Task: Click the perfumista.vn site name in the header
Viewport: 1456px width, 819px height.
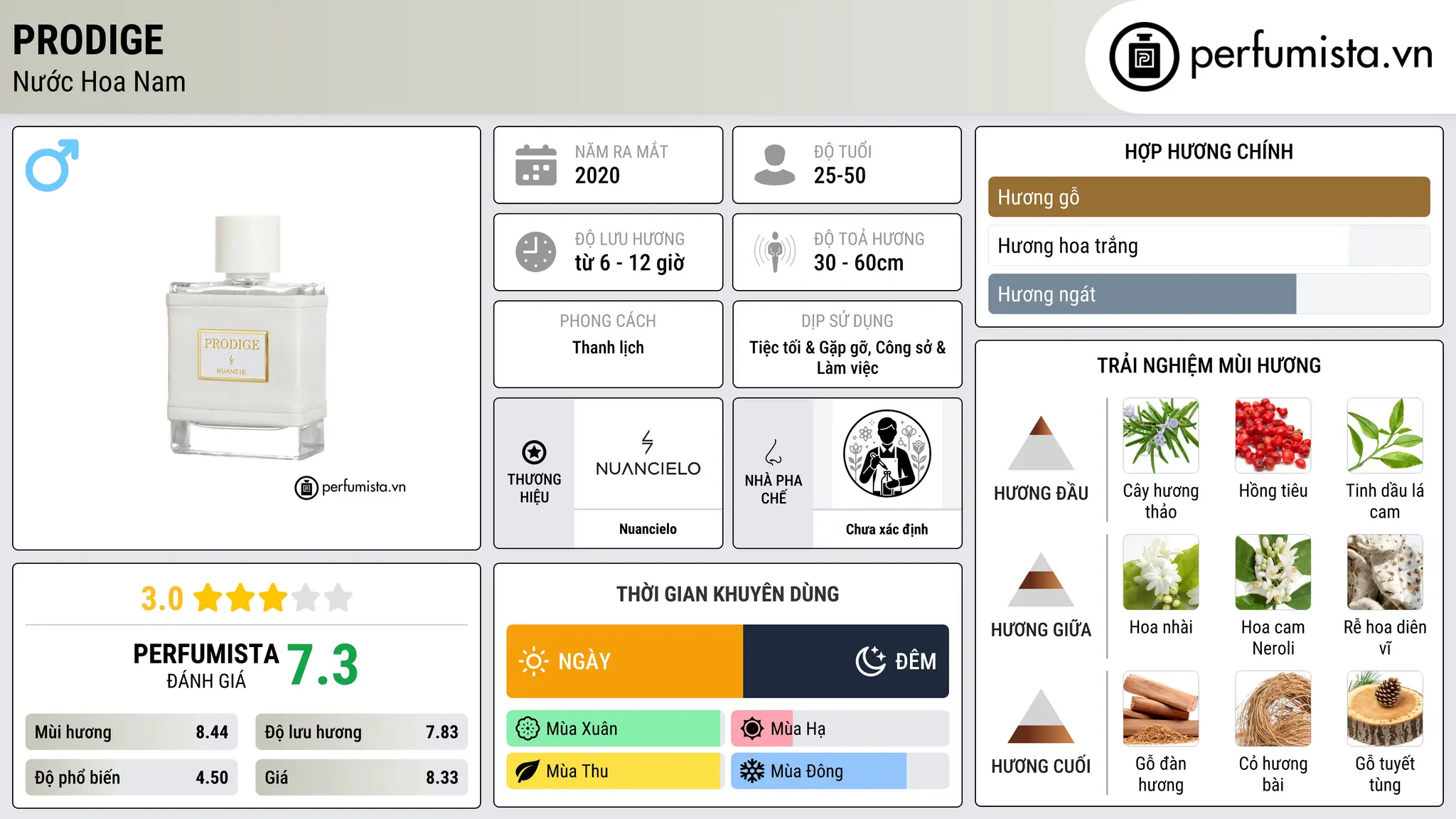Action: pyautogui.click(x=1311, y=54)
